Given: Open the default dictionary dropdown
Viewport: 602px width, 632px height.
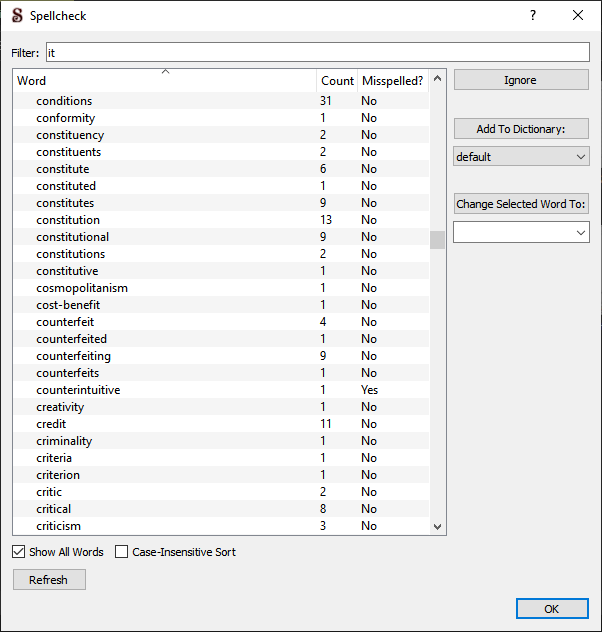Looking at the screenshot, I should (521, 157).
